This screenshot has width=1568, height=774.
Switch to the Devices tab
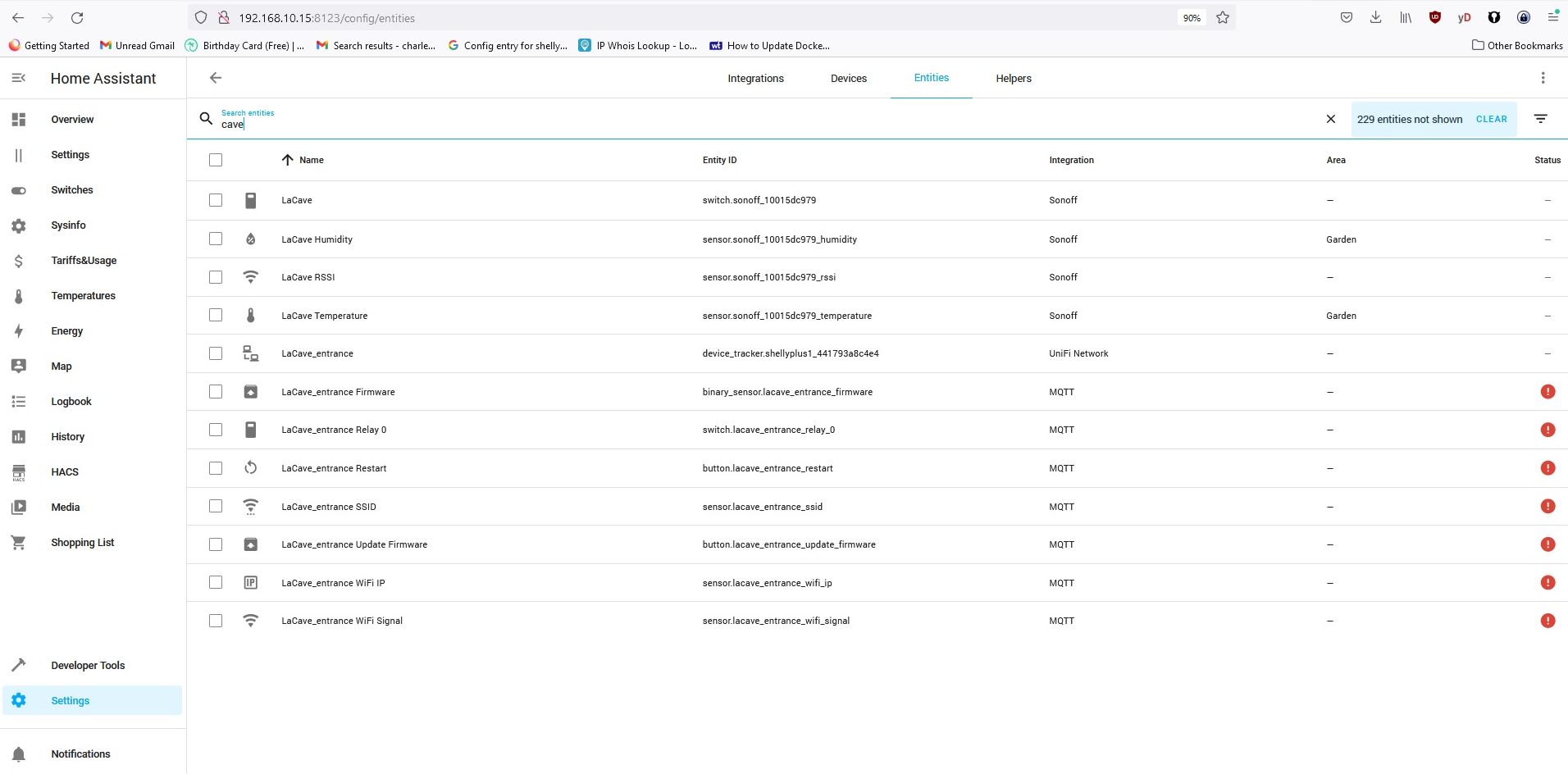[x=849, y=79]
